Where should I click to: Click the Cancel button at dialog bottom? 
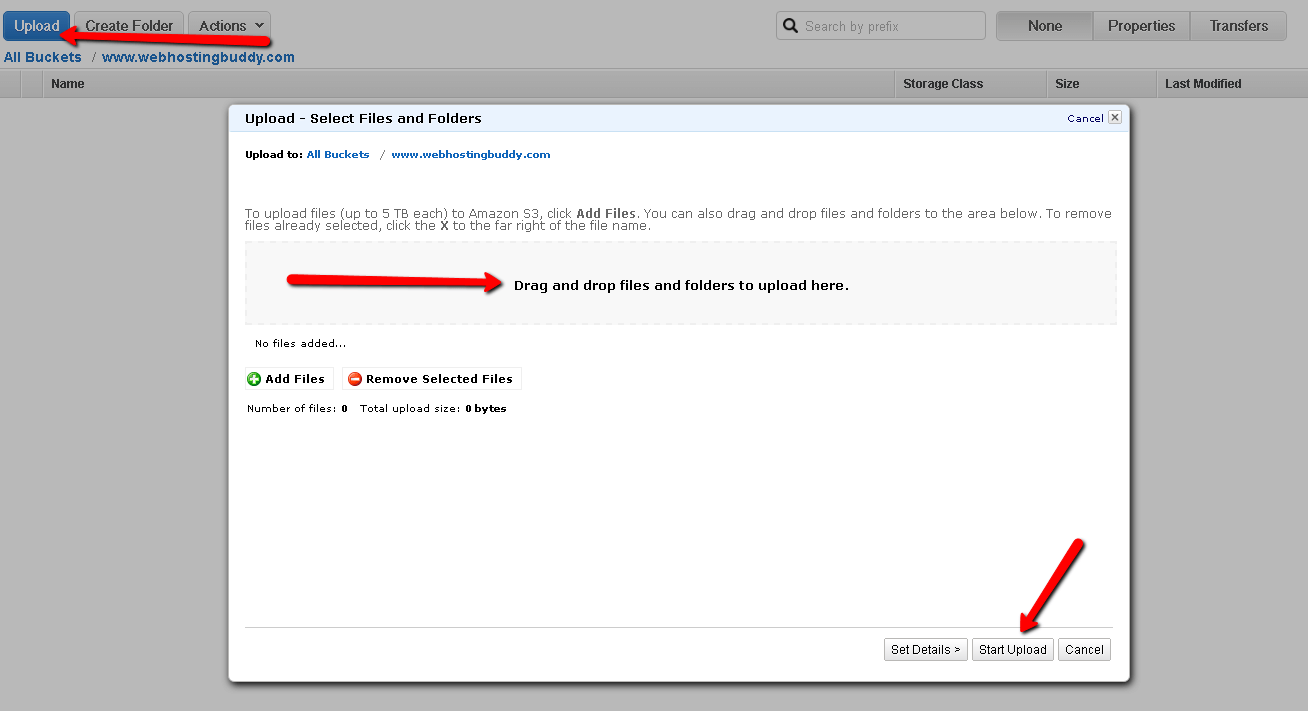point(1084,650)
